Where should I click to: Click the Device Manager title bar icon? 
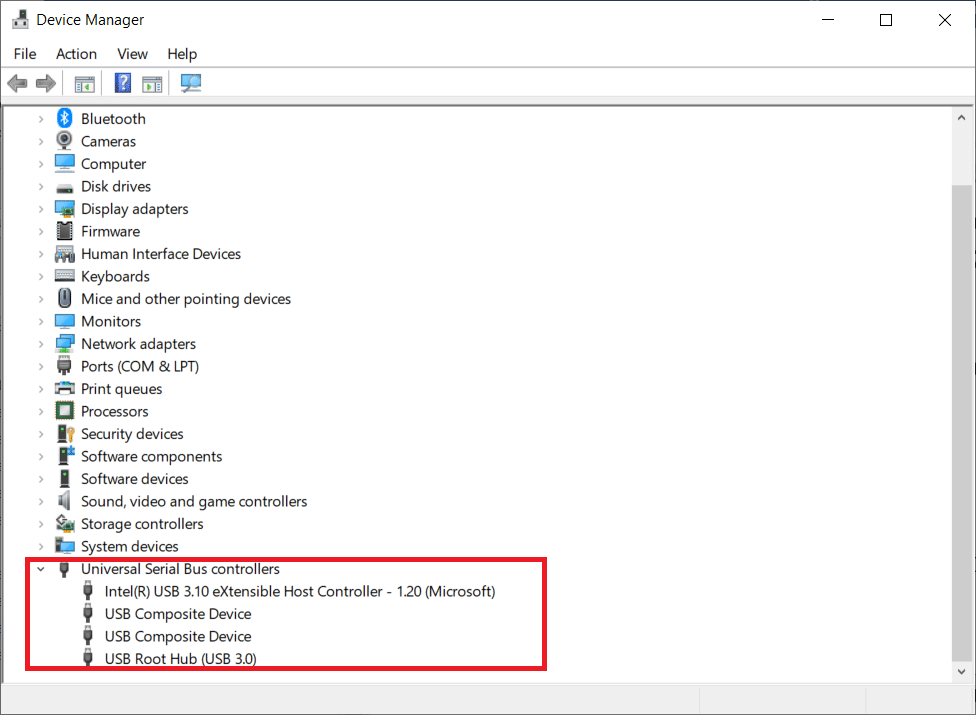[x=21, y=19]
